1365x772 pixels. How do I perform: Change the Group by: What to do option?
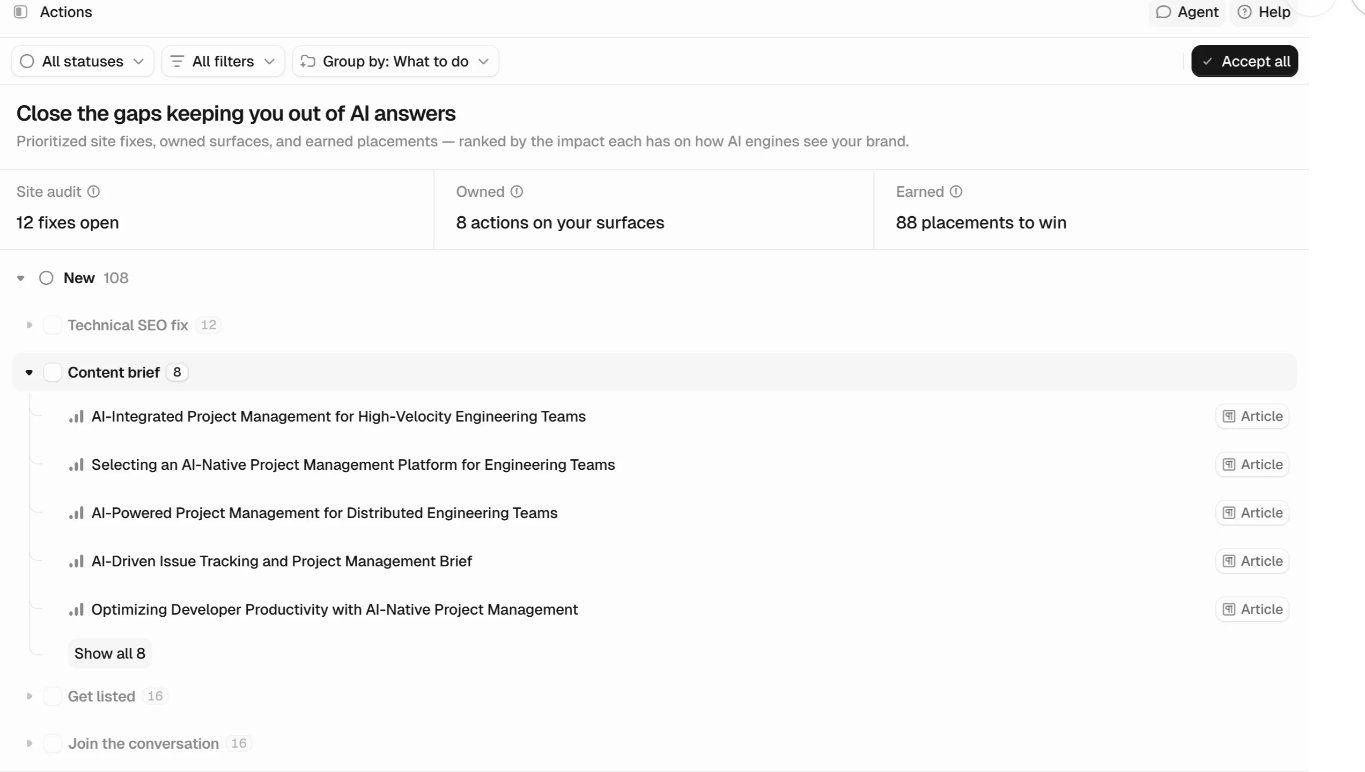pos(396,61)
